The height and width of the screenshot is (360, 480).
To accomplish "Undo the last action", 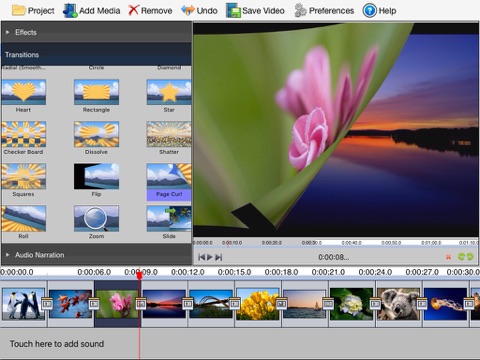I will pos(199,11).
